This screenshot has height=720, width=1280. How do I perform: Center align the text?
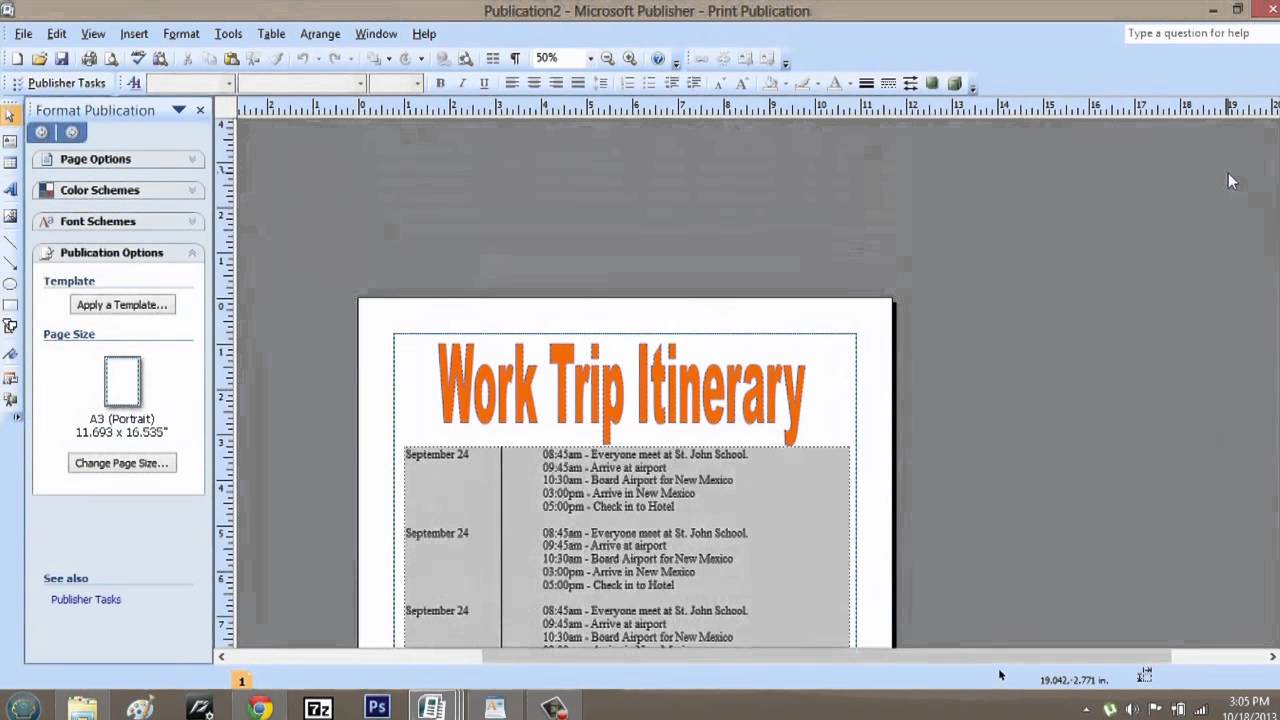(x=534, y=83)
